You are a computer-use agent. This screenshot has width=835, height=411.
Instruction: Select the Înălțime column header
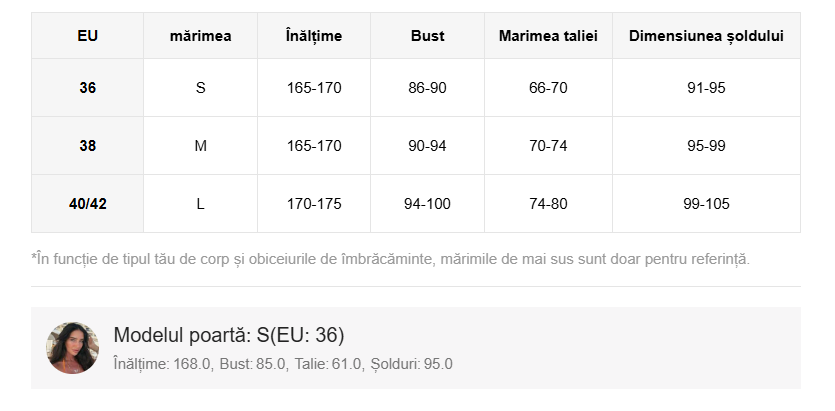(314, 36)
